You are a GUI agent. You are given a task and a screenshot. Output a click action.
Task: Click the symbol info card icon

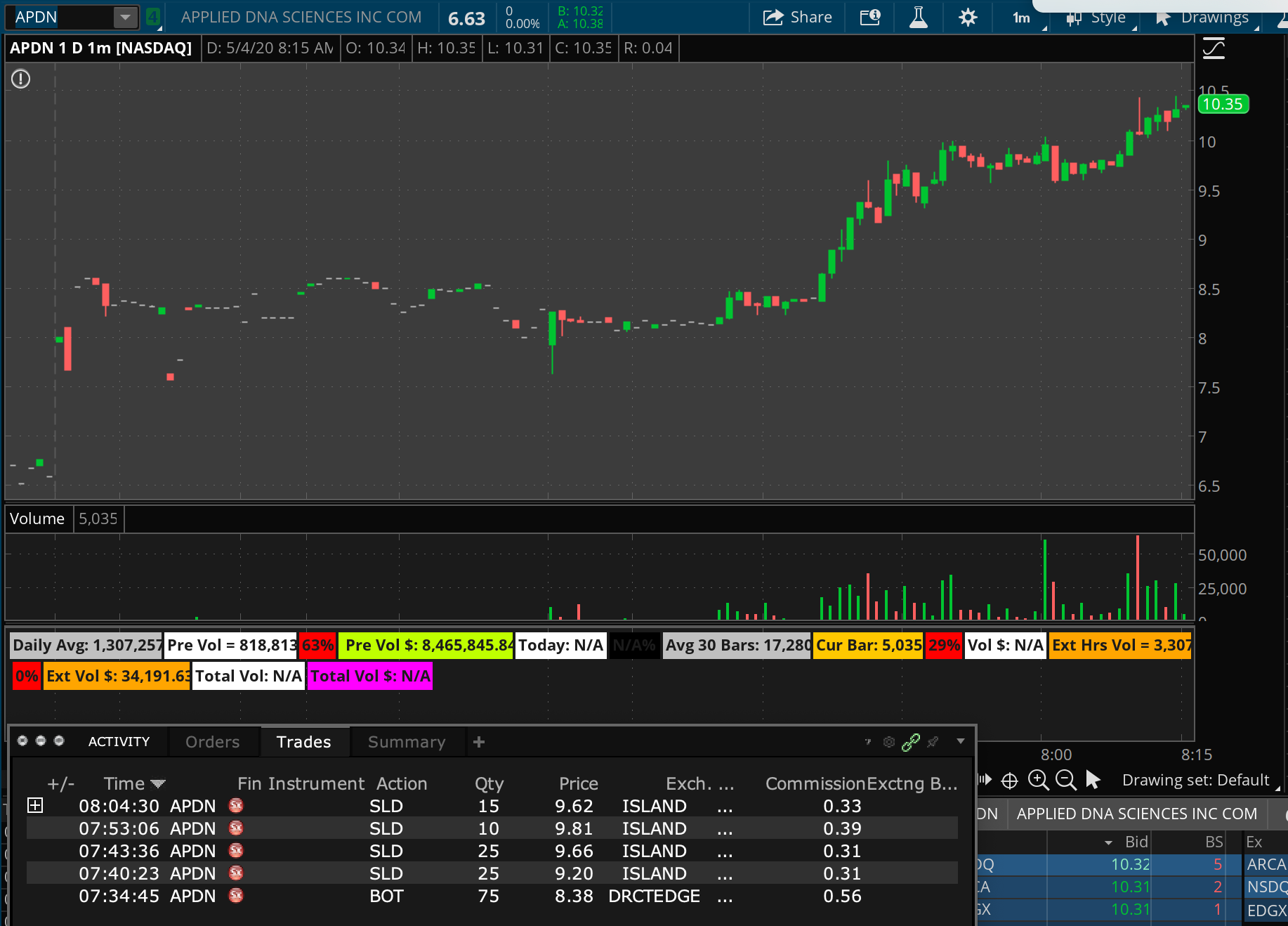tap(870, 18)
